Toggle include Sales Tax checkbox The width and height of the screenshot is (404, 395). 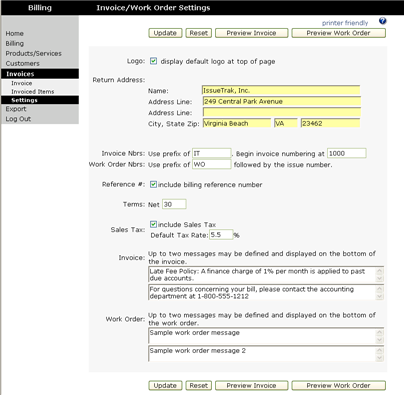153,224
